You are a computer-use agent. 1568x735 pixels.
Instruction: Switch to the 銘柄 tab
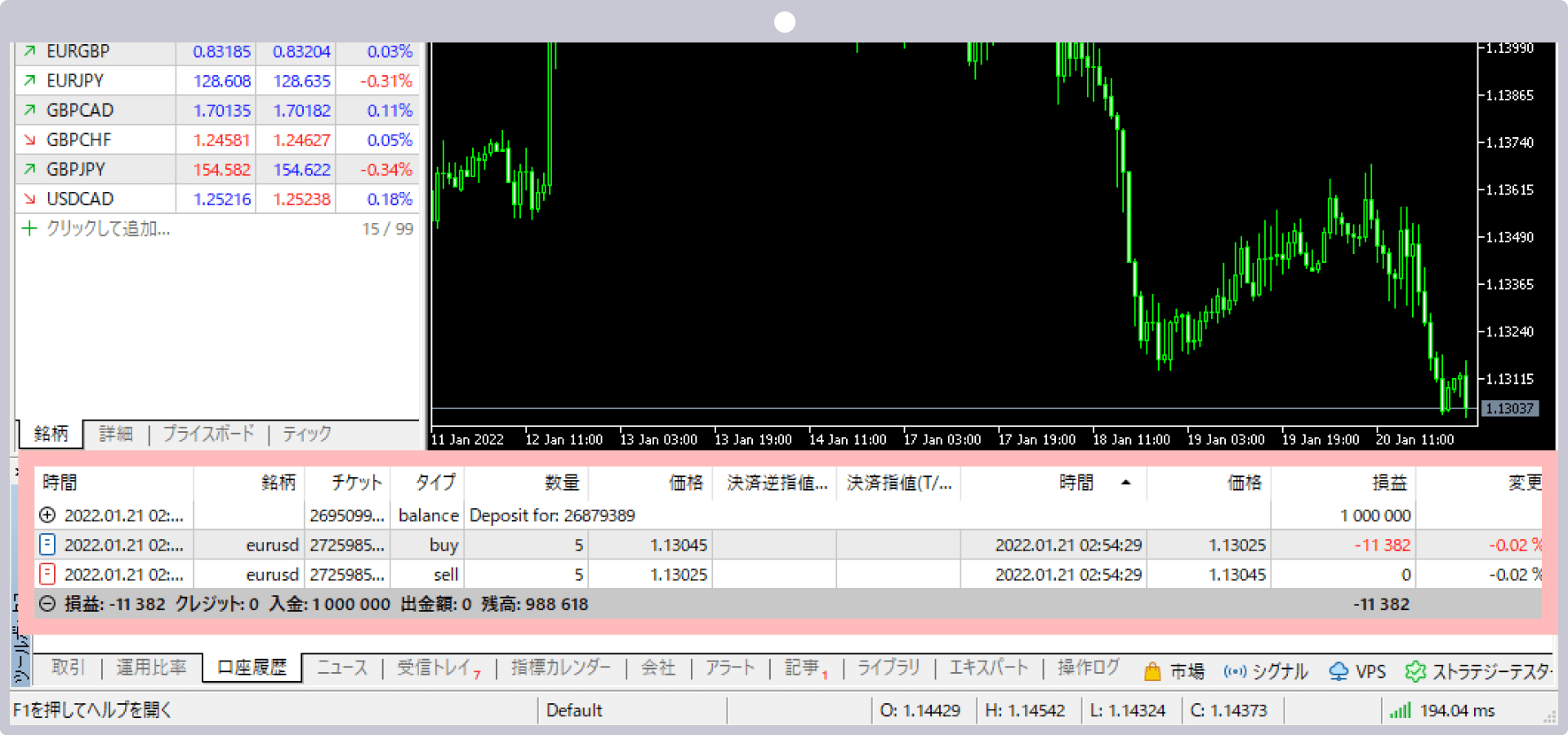pyautogui.click(x=51, y=434)
